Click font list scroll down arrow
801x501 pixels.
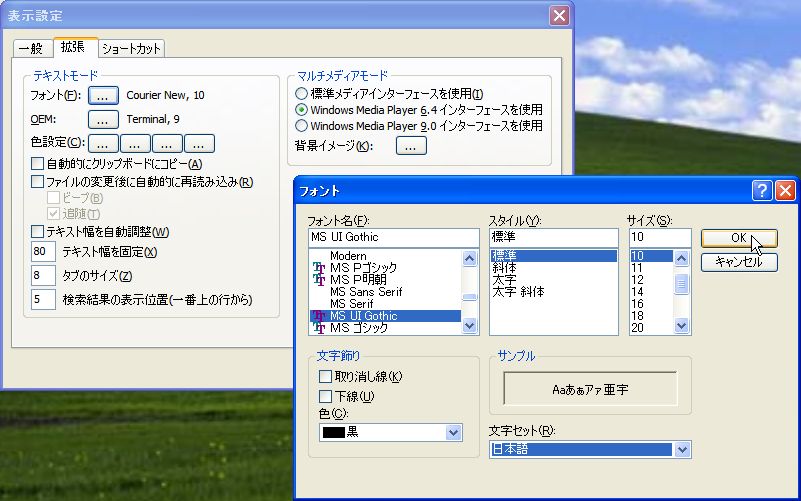(469, 325)
